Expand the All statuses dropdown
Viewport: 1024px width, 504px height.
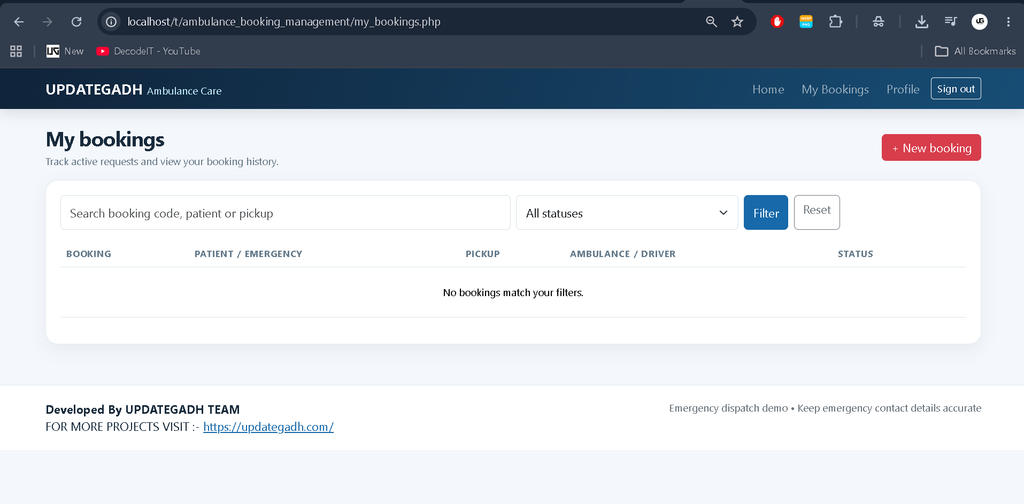pos(627,213)
